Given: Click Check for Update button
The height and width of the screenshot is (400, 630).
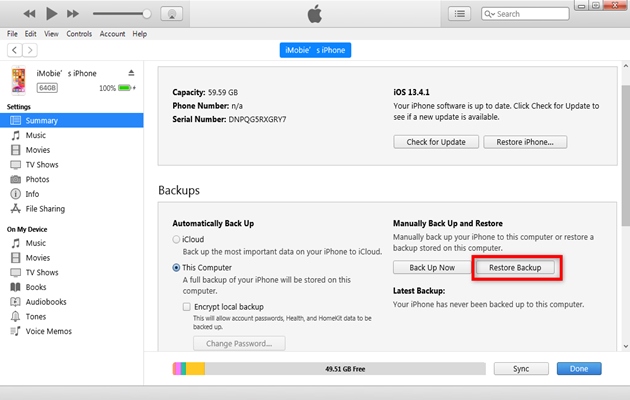Looking at the screenshot, I should (436, 142).
